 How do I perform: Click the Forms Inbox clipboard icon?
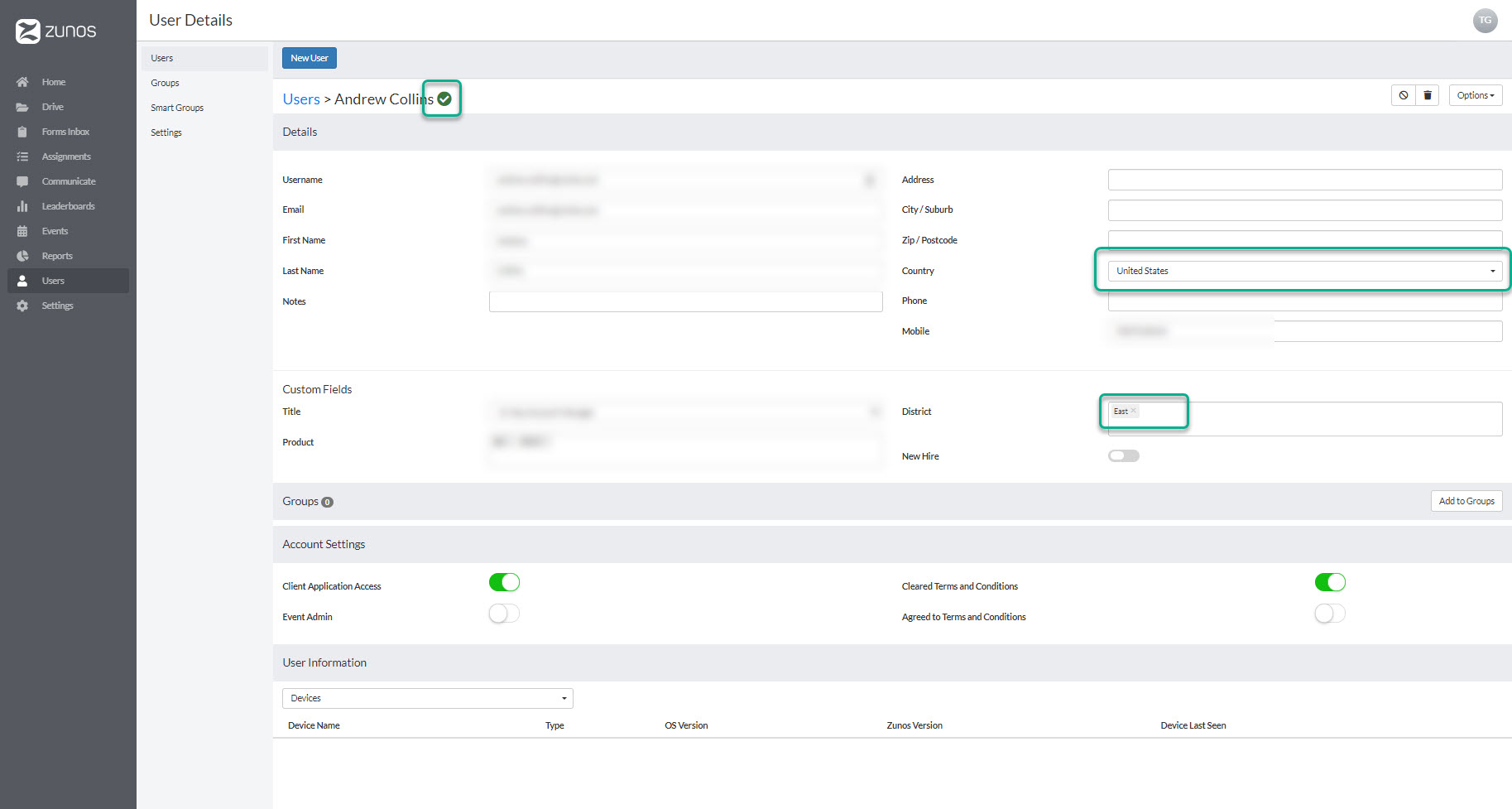[22, 132]
